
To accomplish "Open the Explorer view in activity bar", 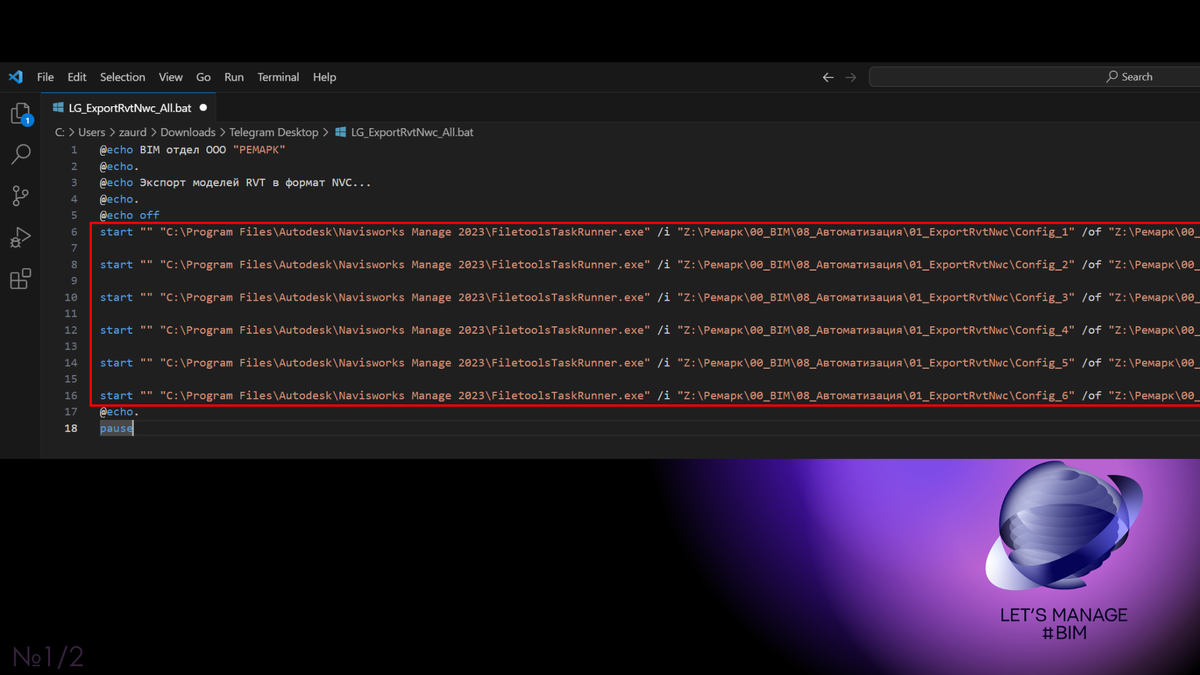I will point(20,114).
